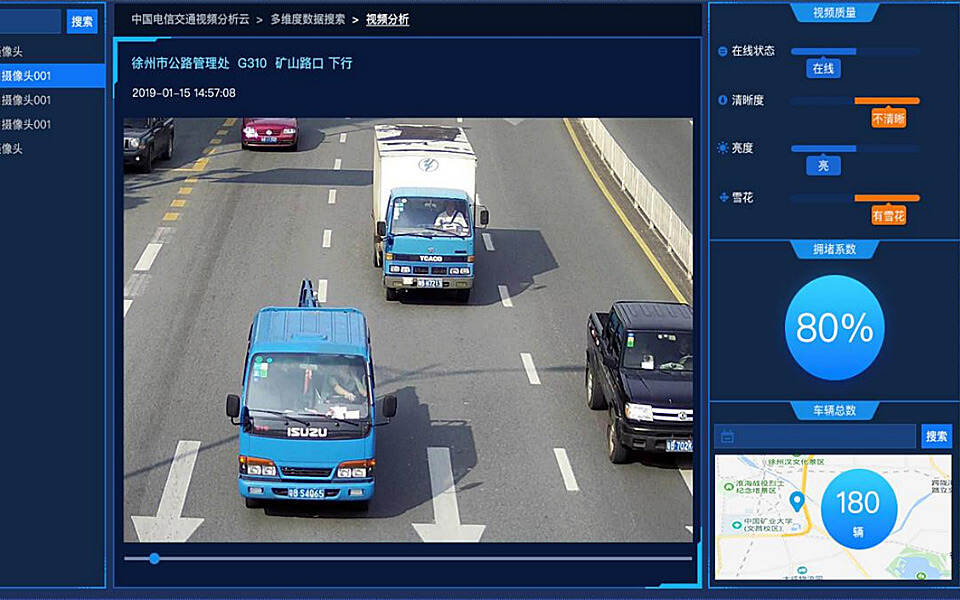Image resolution: width=960 pixels, height=600 pixels.
Task: Click the 80% congestion circle
Action: pos(834,328)
